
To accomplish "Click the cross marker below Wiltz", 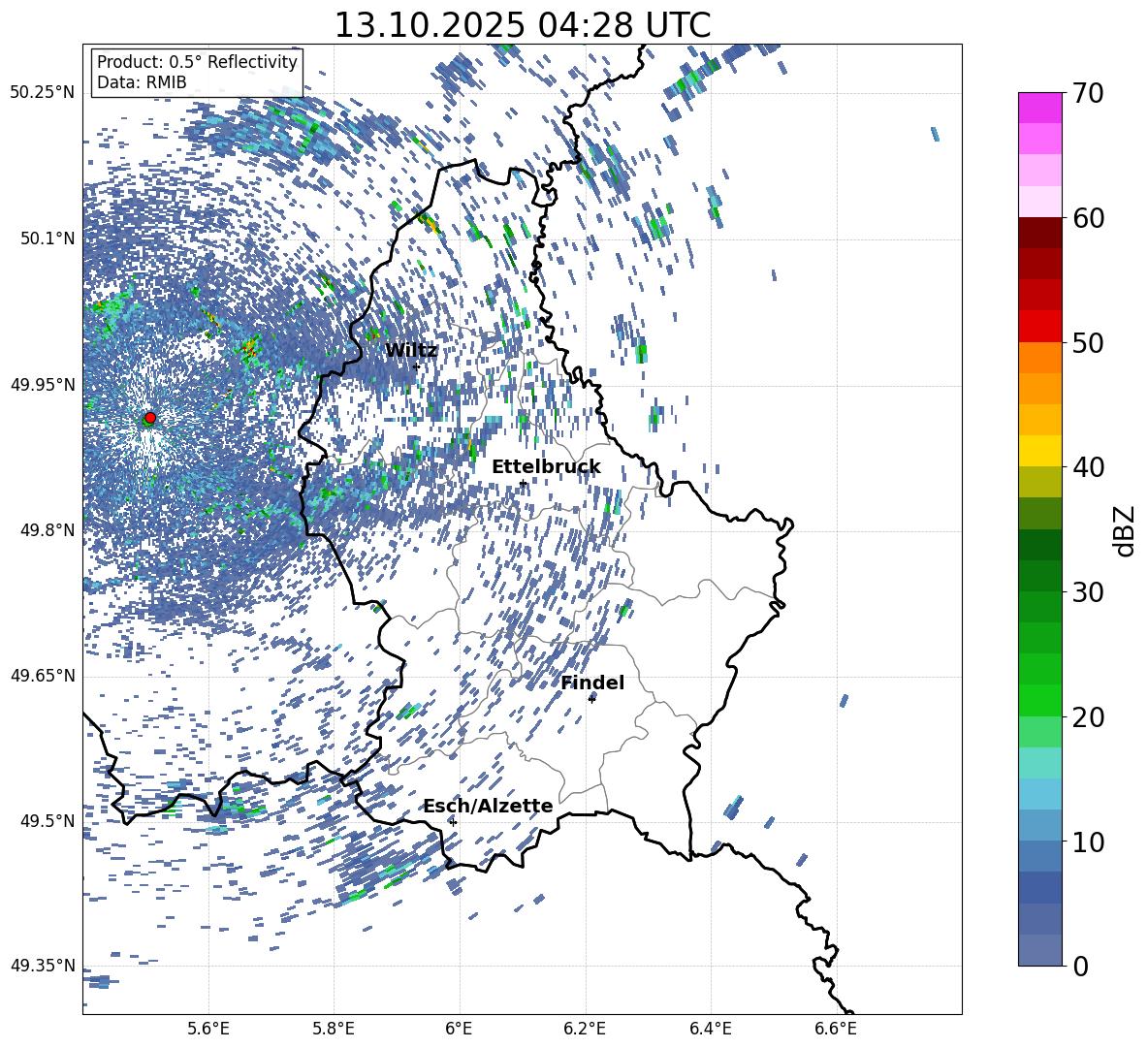I will point(416,366).
